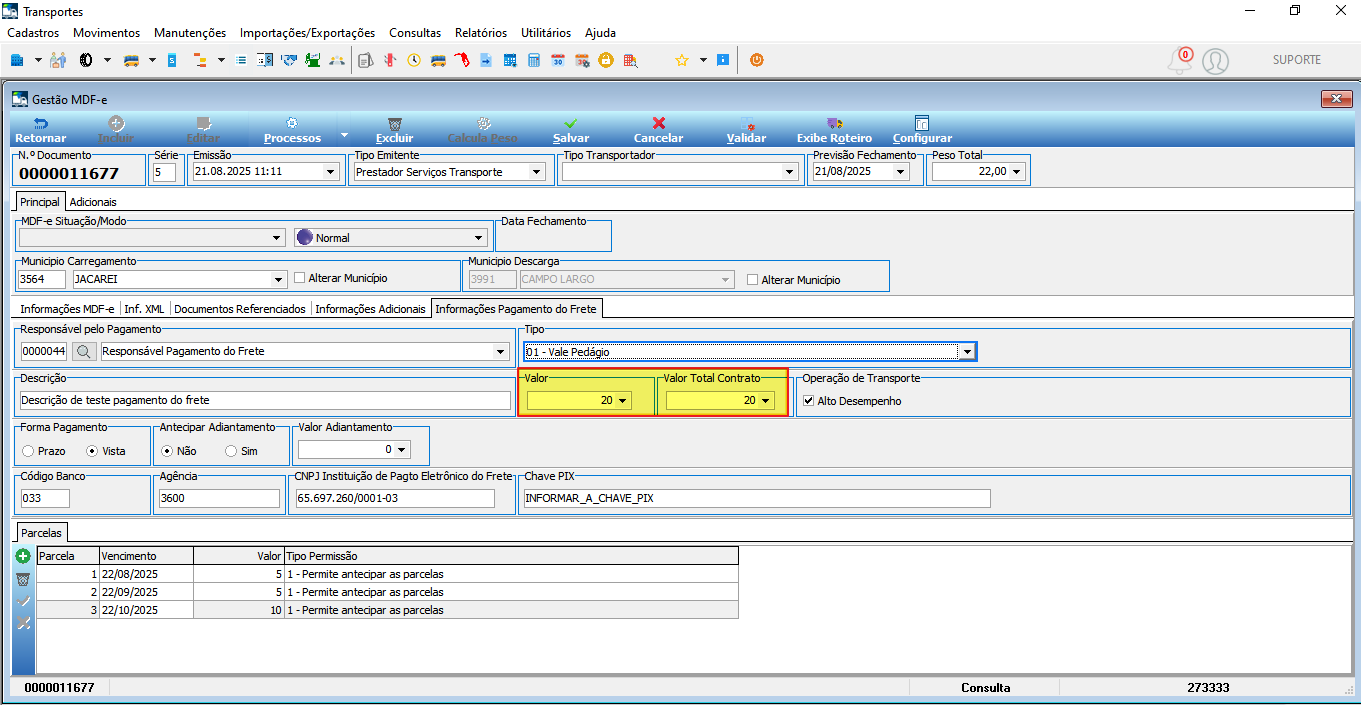1361x705 pixels.
Task: Click the Validar toolbar icon
Action: (x=746, y=123)
